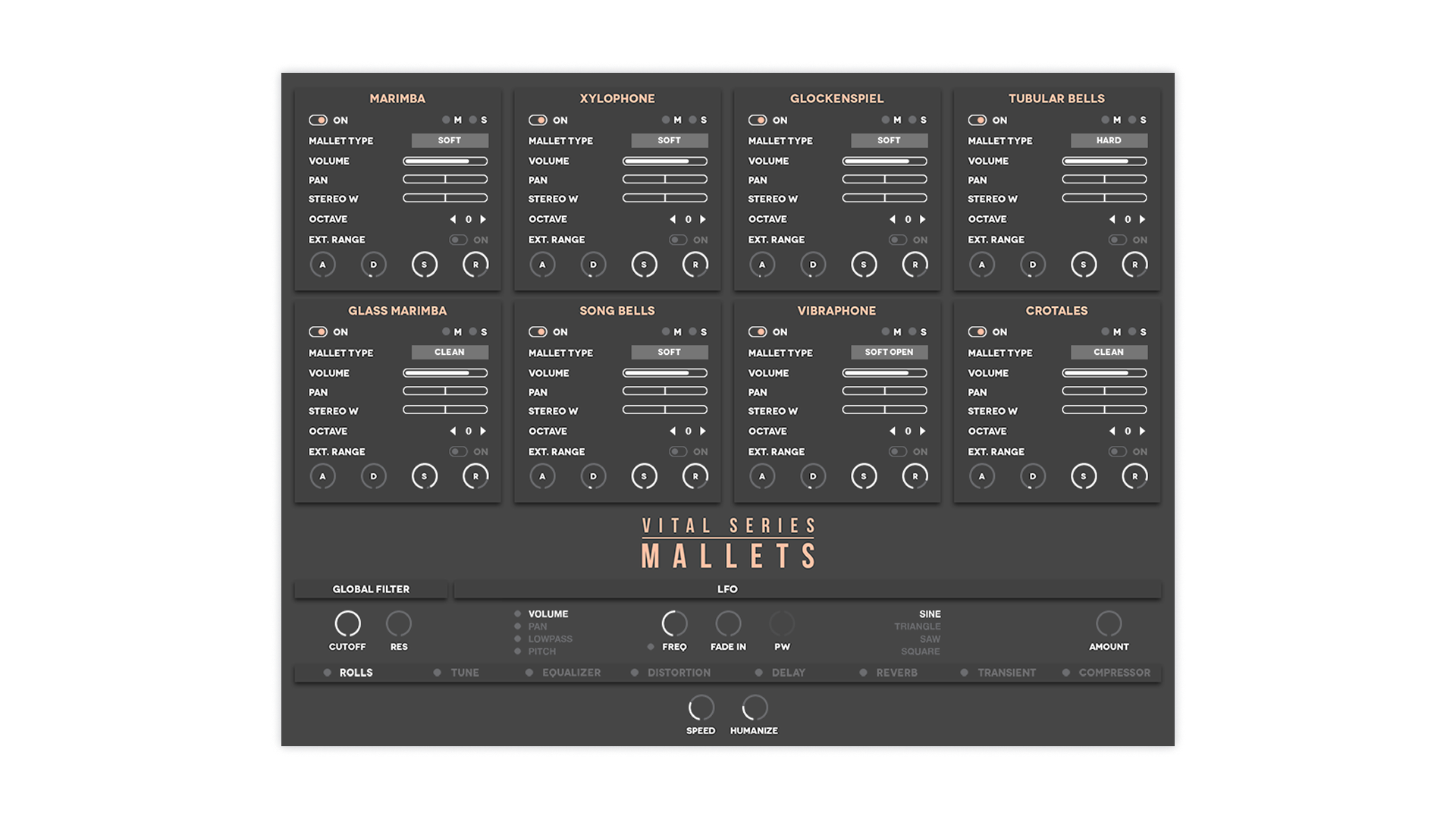Decrease Tubular Bells octave
1456x819 pixels.
click(x=1112, y=219)
